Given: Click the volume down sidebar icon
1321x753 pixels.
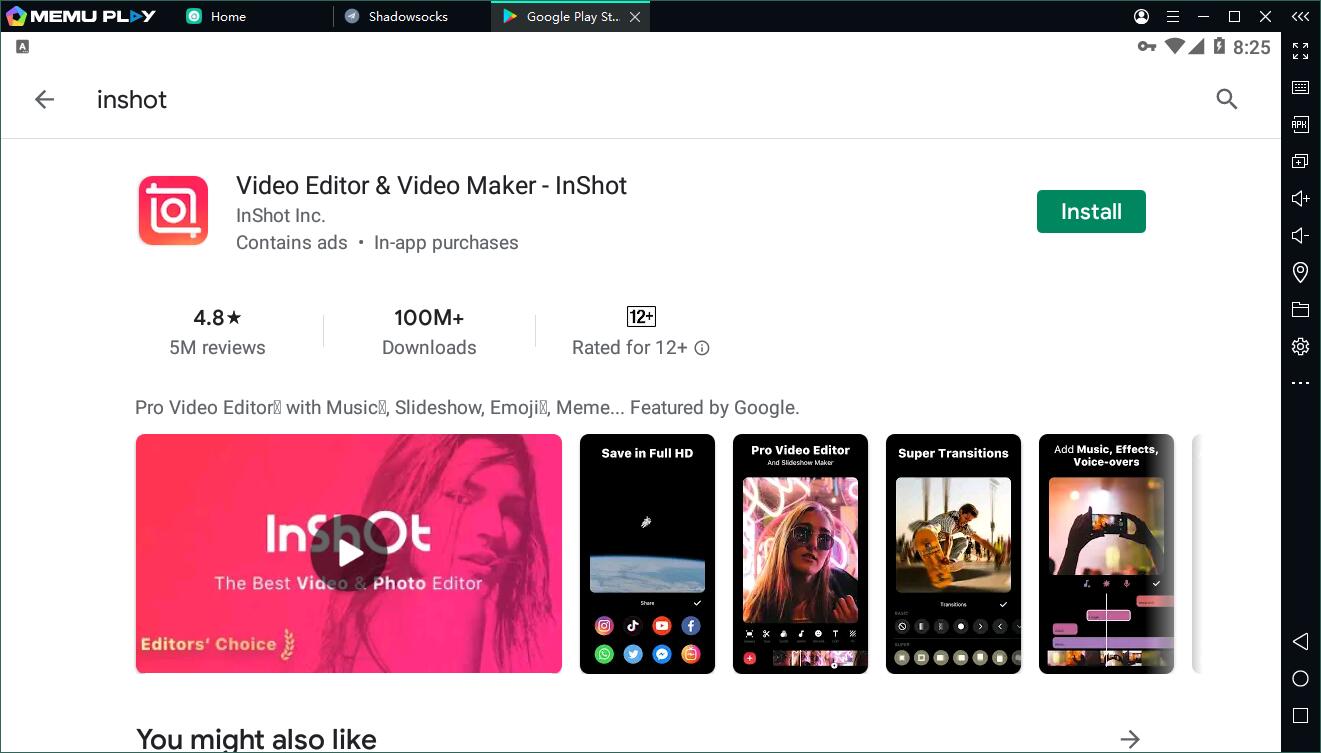Looking at the screenshot, I should [1300, 235].
